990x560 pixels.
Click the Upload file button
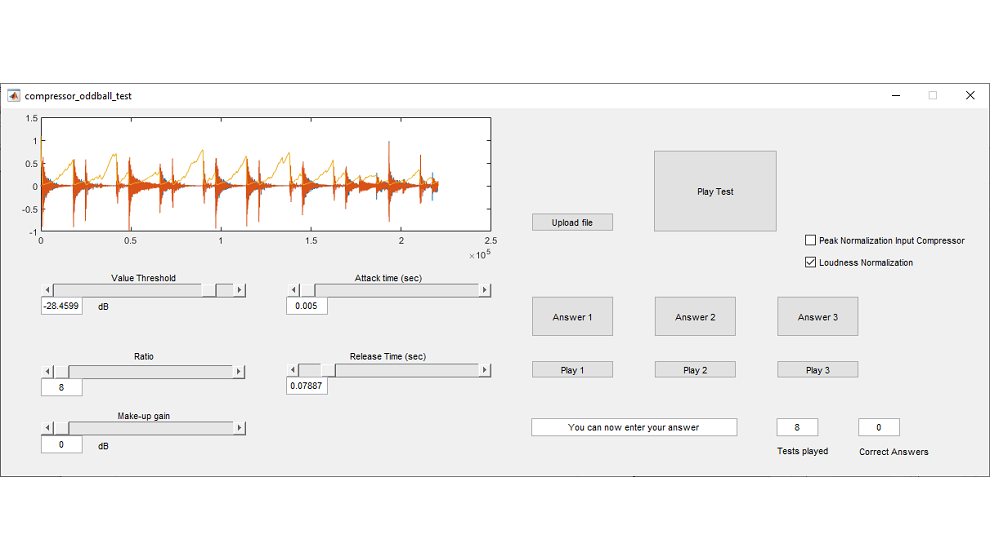[x=572, y=222]
